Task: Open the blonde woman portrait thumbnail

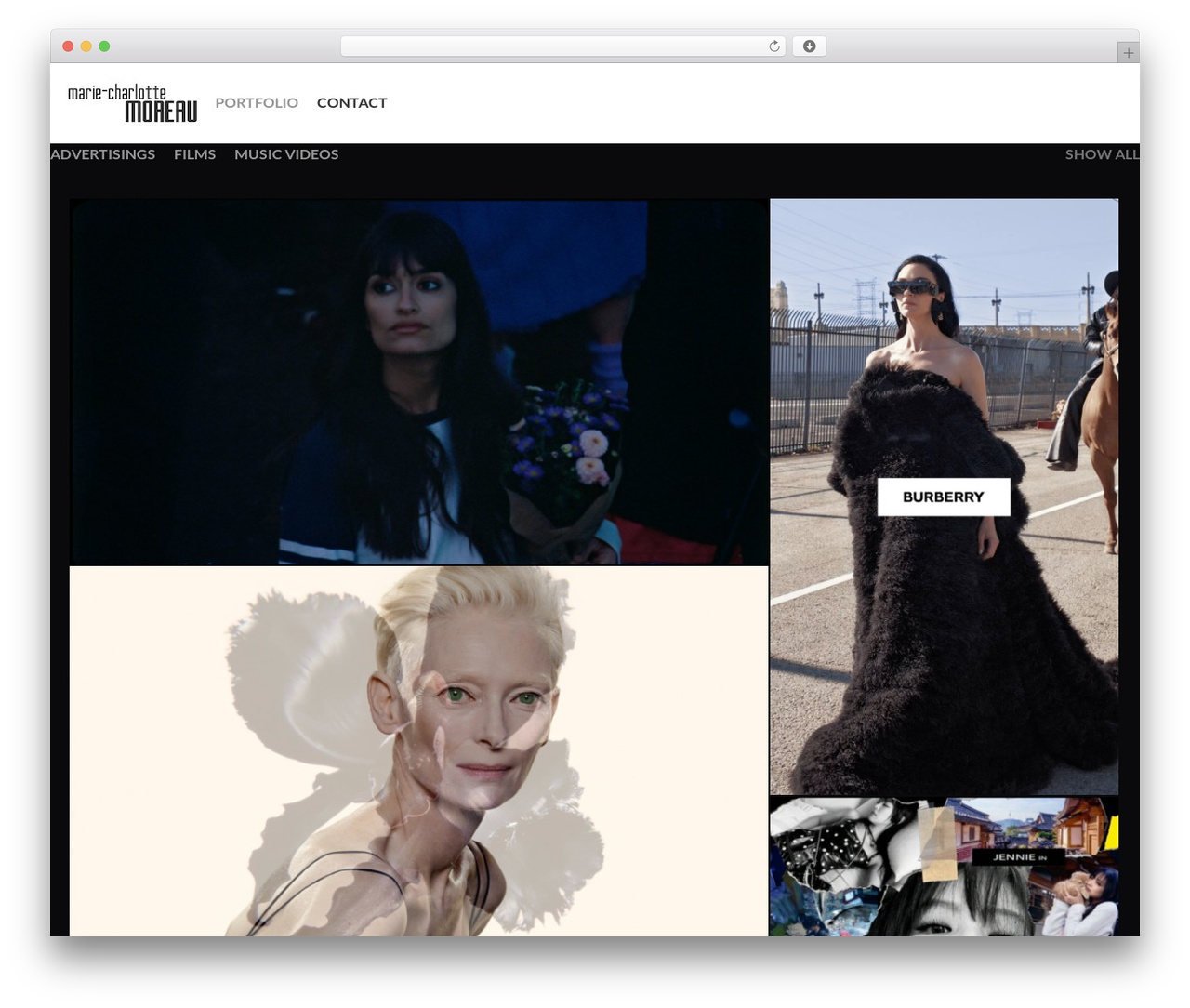Action: pos(419,751)
